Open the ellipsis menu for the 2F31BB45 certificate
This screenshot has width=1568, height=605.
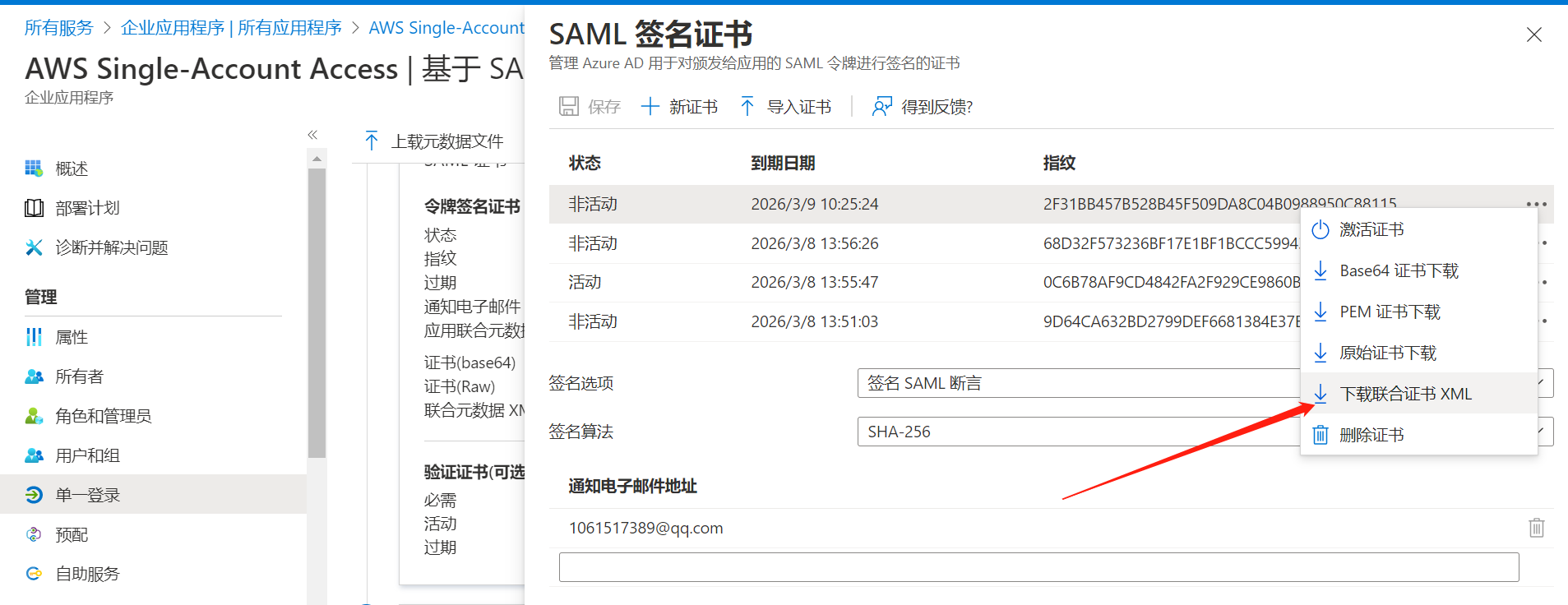click(1536, 204)
